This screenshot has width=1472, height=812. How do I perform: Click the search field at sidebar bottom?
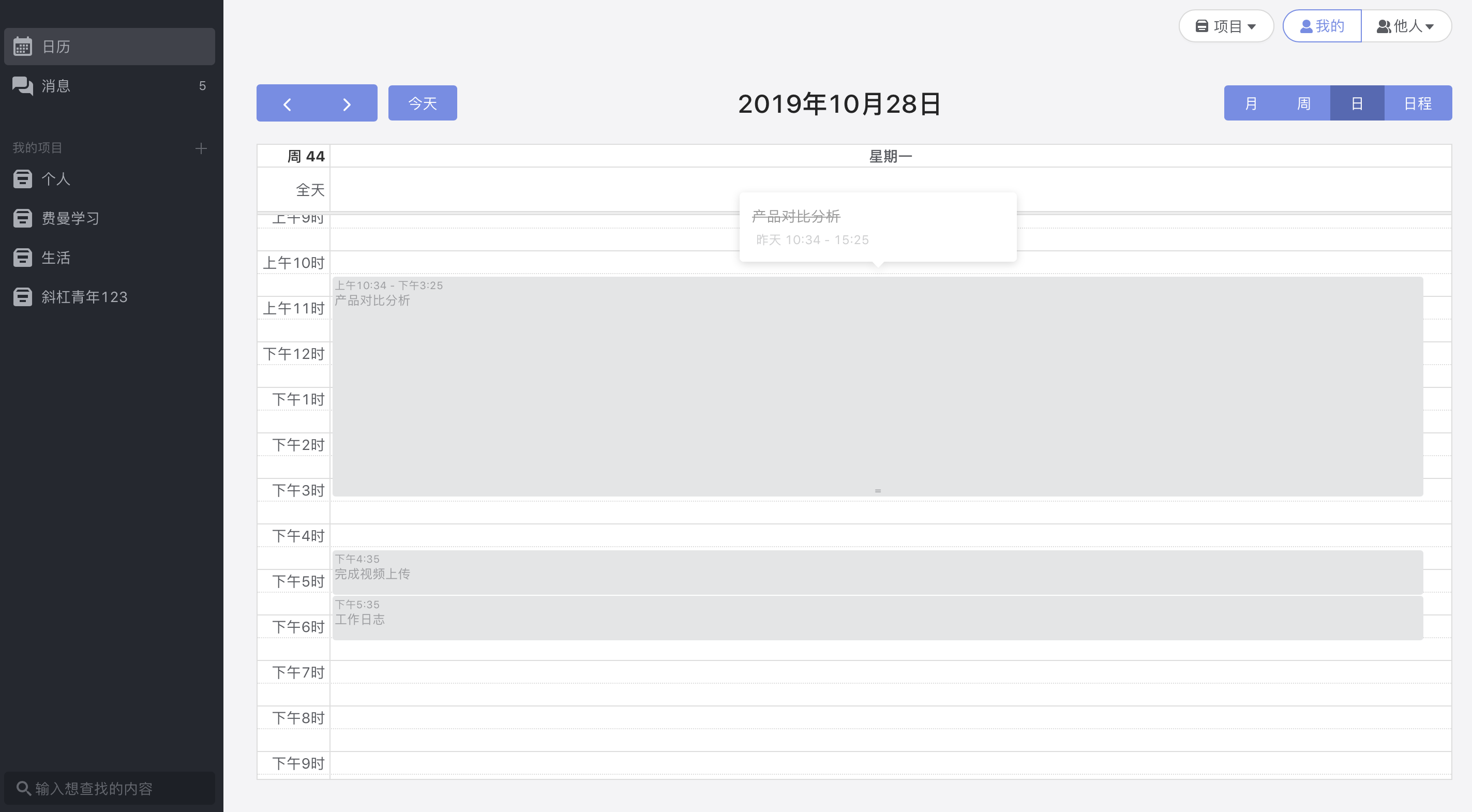coord(110,789)
